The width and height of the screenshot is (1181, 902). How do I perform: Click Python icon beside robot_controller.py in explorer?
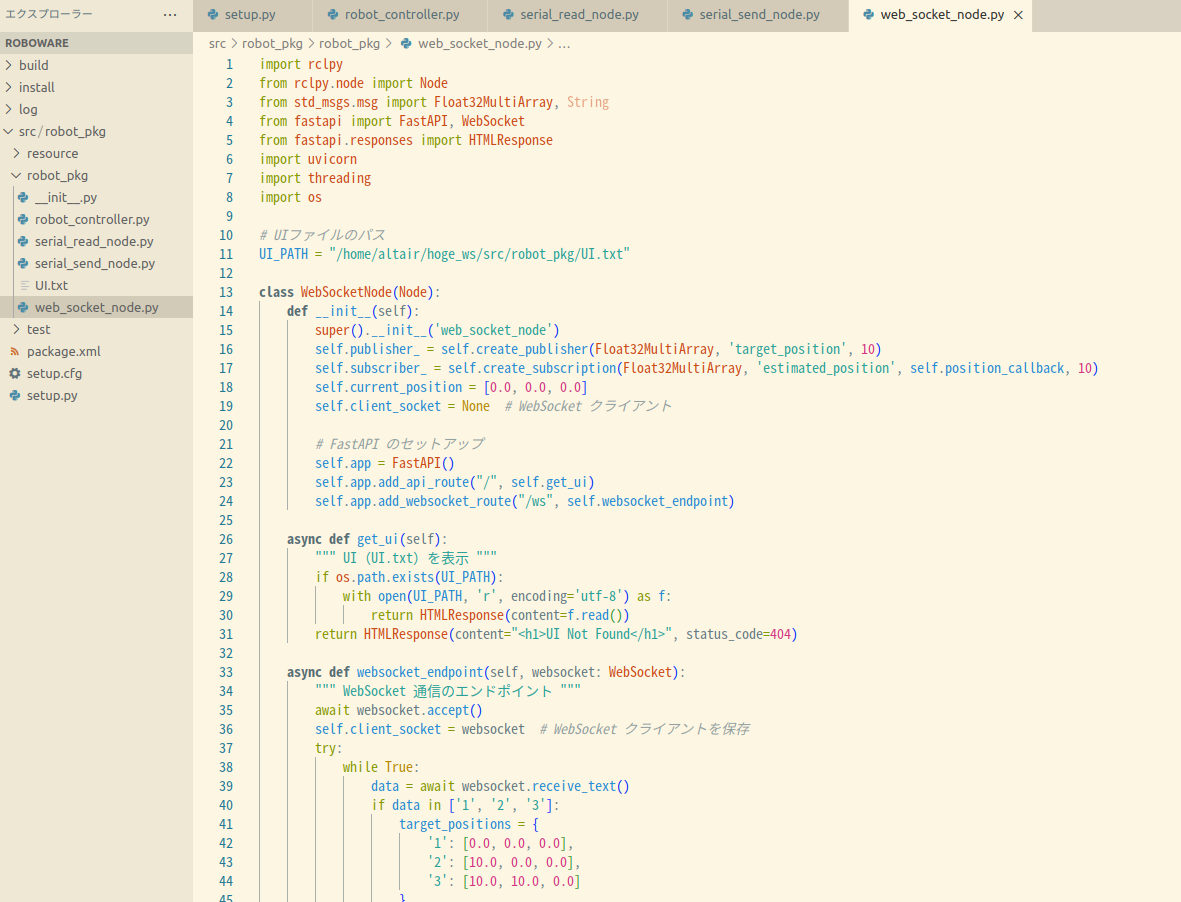23,219
